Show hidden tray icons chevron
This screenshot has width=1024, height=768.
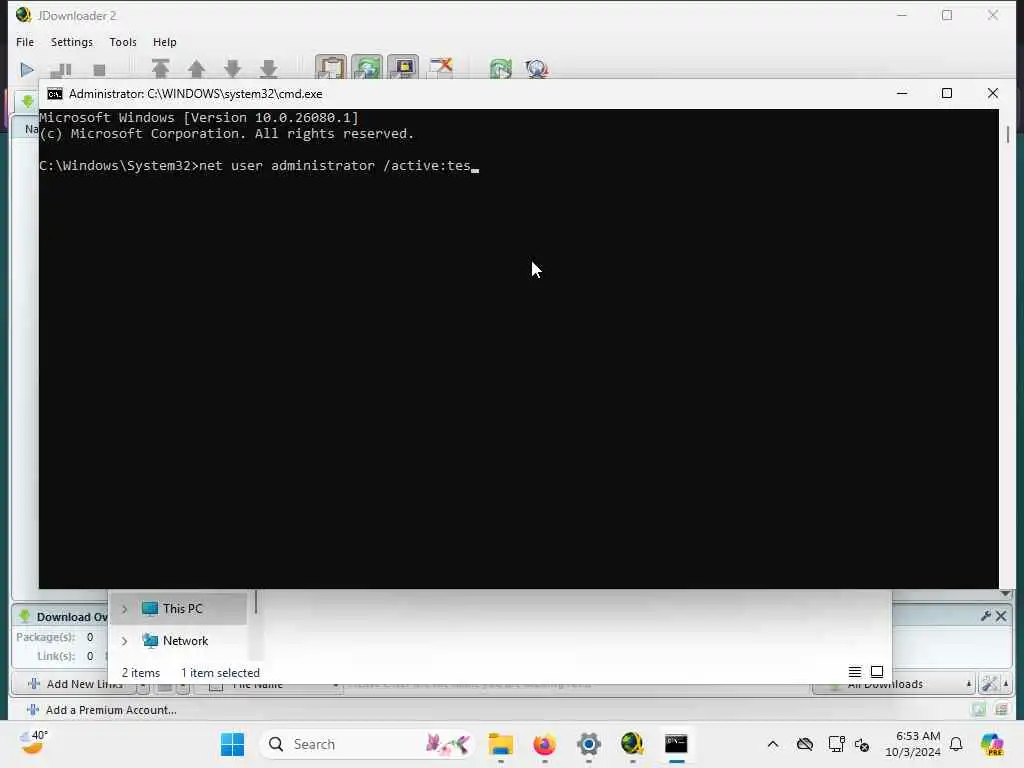(x=773, y=744)
